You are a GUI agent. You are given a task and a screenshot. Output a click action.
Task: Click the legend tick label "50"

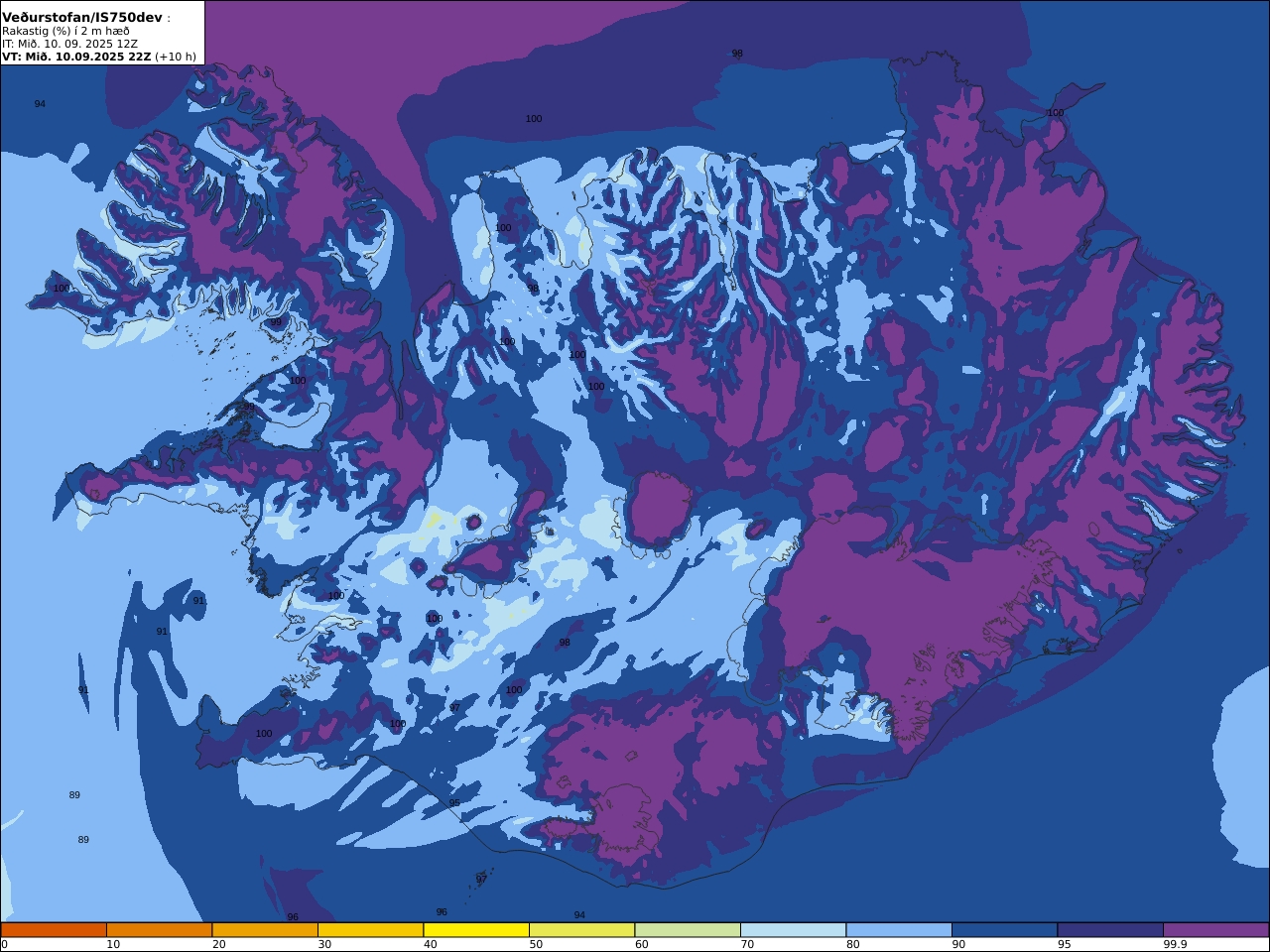(x=536, y=945)
